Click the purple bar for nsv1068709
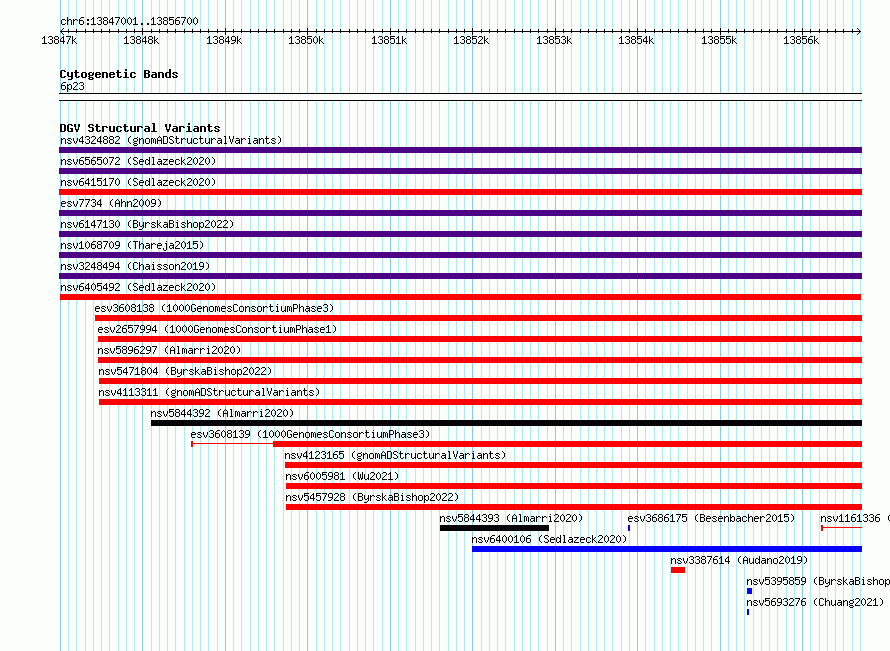Image resolution: width=890 pixels, height=651 pixels. 460,255
